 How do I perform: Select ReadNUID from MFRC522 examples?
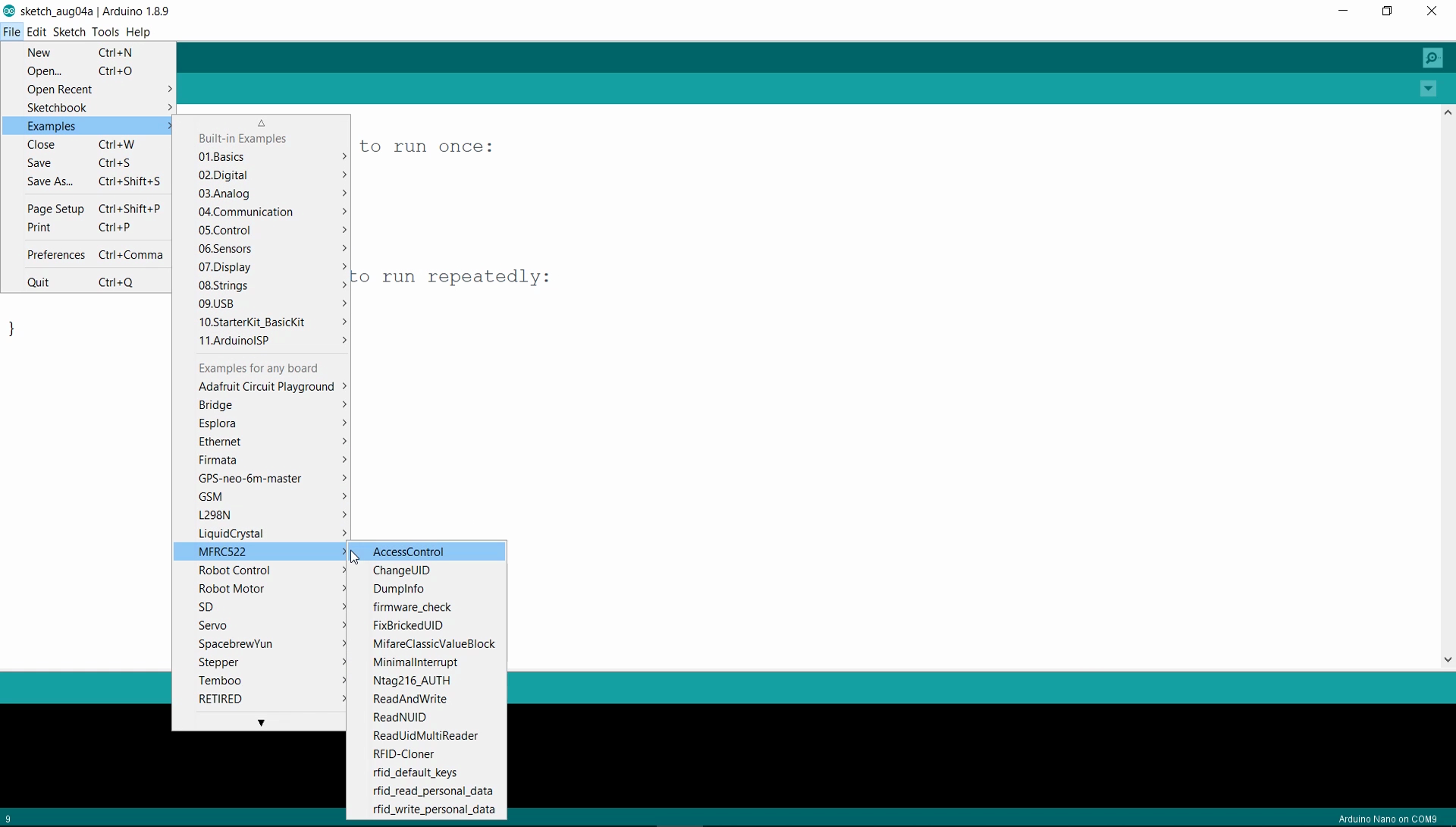click(398, 717)
